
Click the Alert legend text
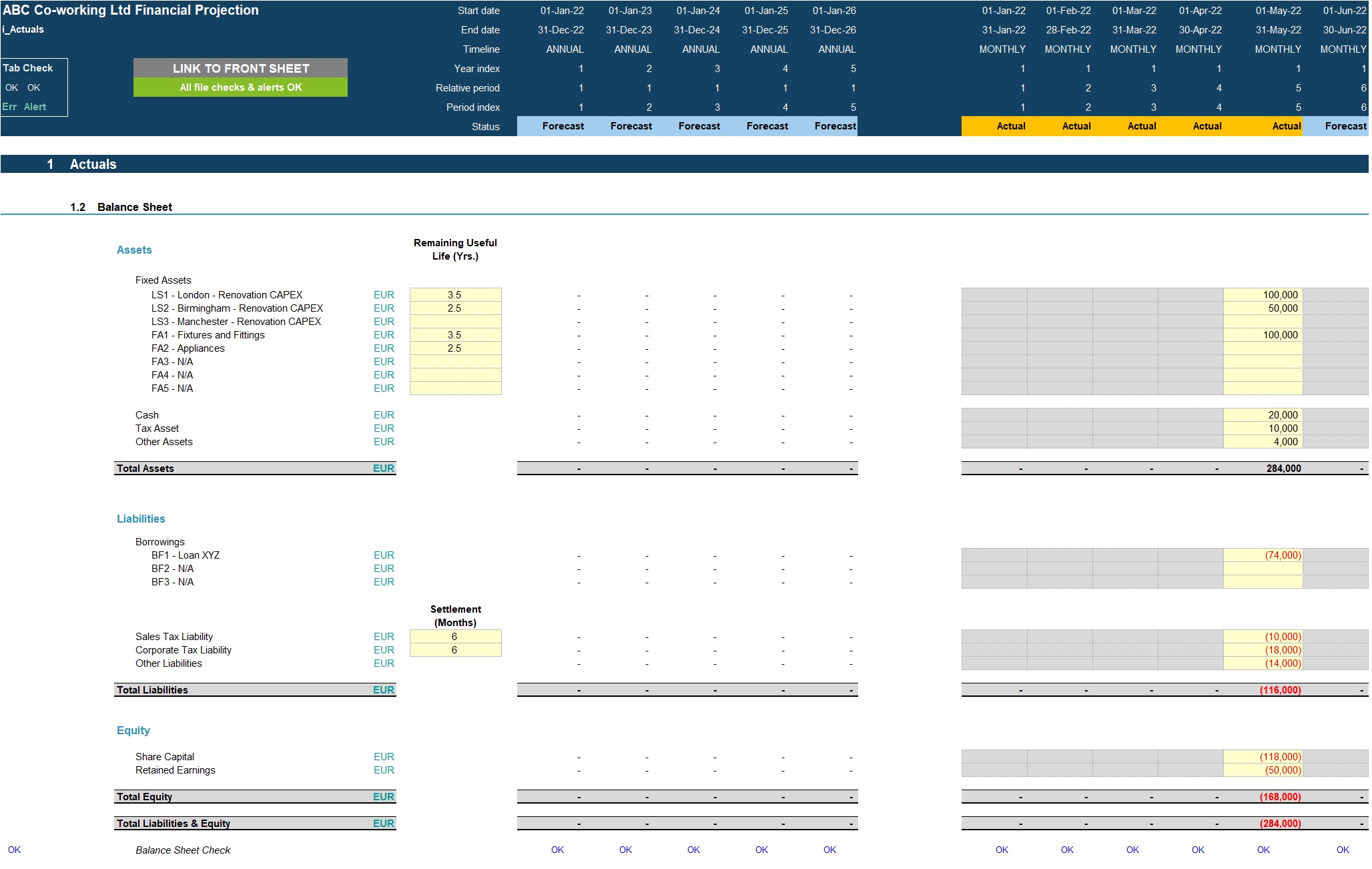(x=35, y=107)
